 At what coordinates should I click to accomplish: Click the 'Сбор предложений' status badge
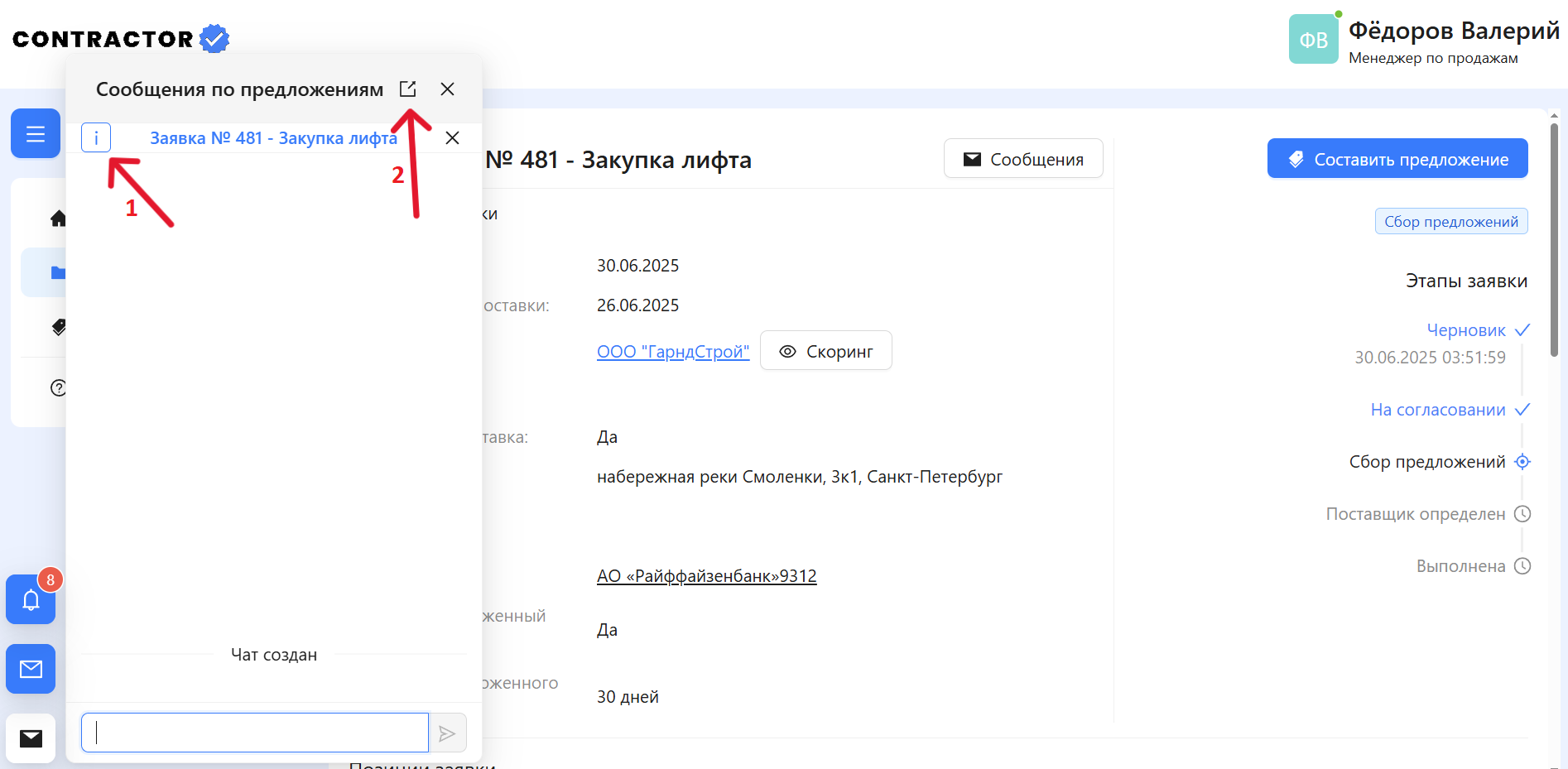pos(1451,222)
